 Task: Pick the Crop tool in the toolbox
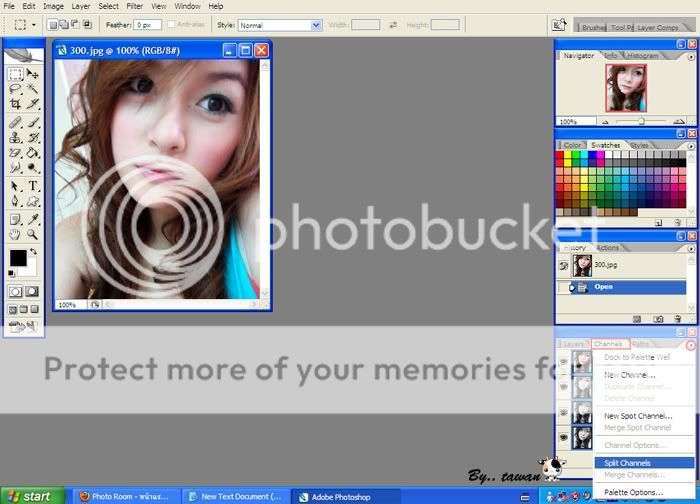(x=15, y=104)
